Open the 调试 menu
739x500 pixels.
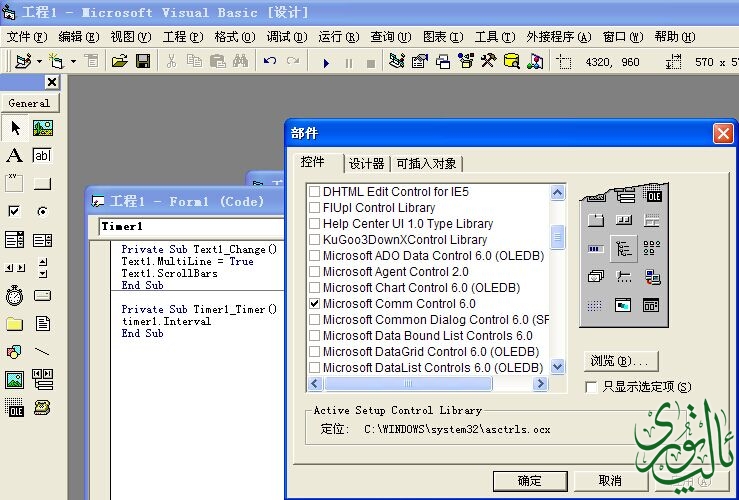[287, 37]
